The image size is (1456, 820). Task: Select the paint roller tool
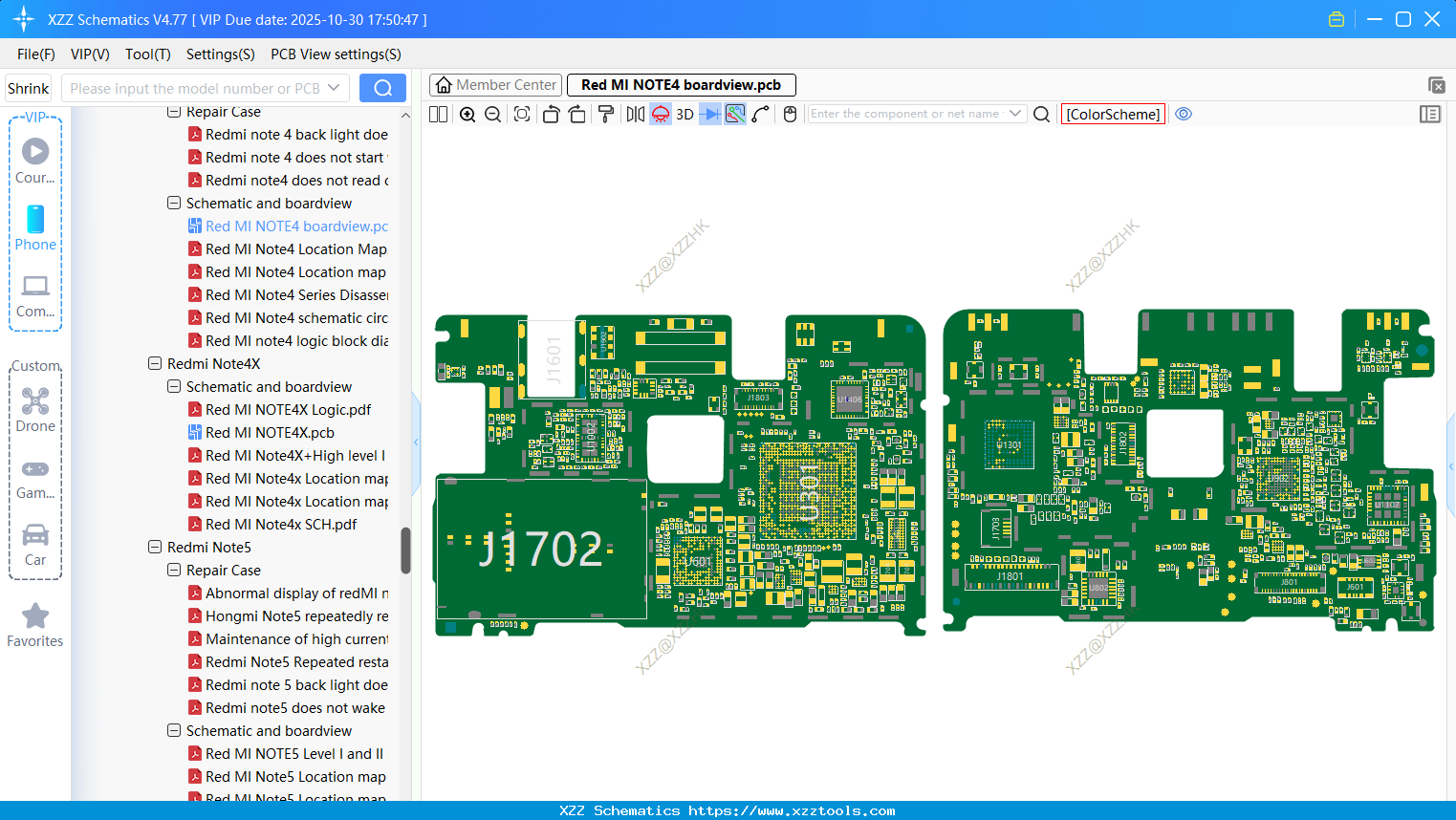(606, 115)
